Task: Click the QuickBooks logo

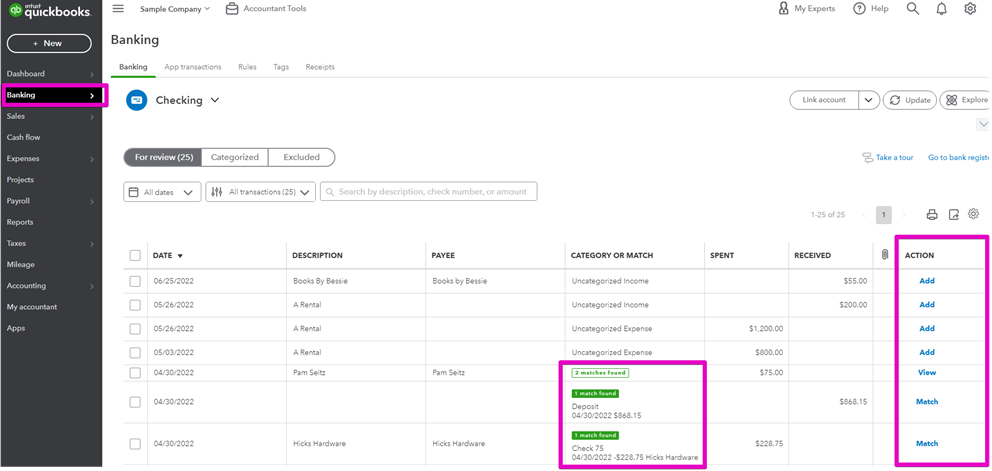Action: pos(49,11)
